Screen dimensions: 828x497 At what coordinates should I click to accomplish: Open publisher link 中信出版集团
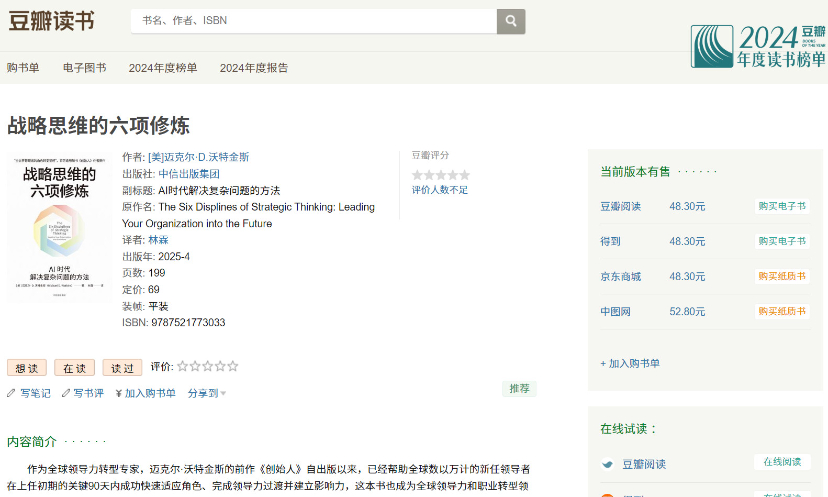pyautogui.click(x=189, y=174)
